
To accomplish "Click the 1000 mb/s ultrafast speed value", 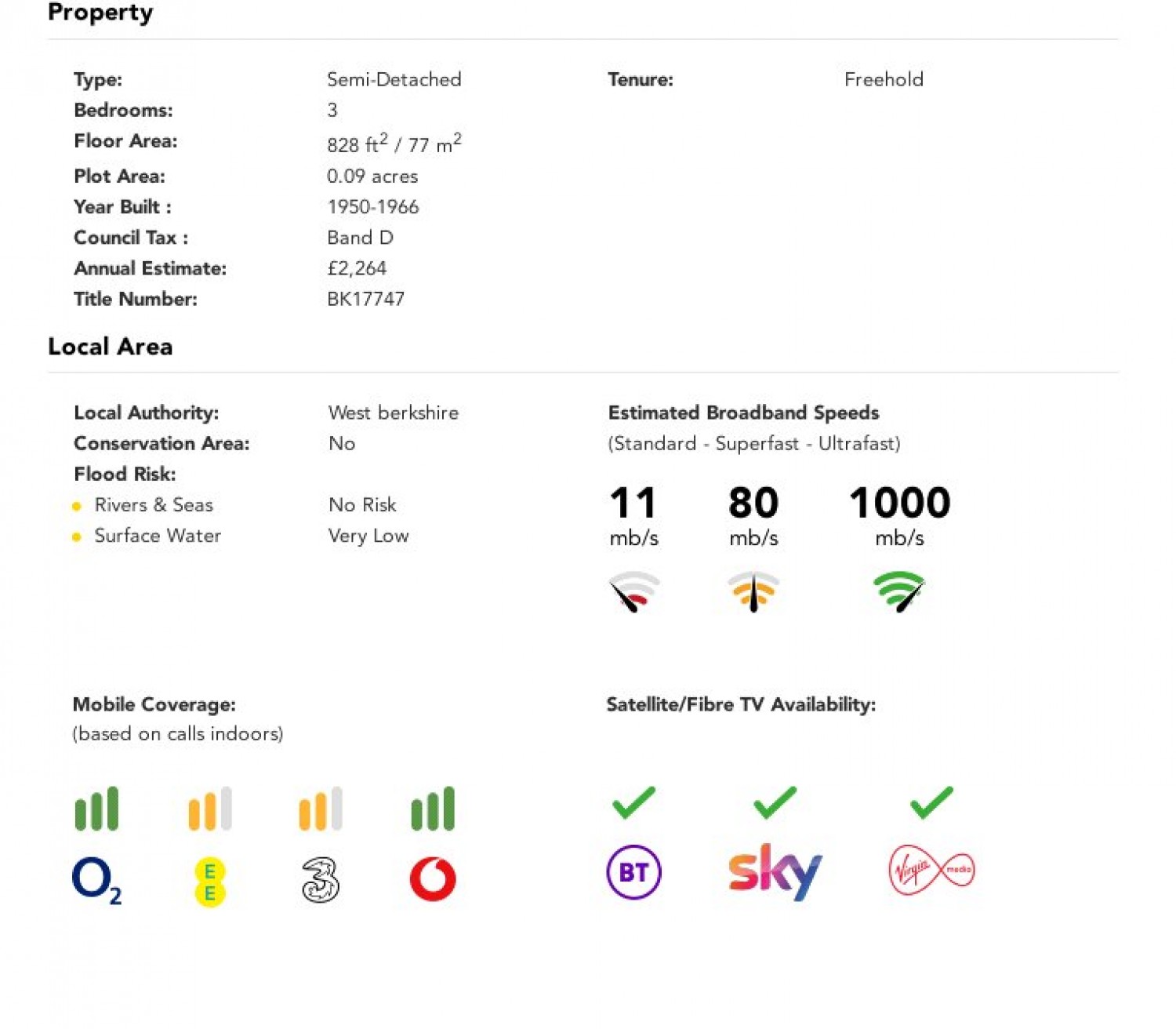I will tap(899, 515).
